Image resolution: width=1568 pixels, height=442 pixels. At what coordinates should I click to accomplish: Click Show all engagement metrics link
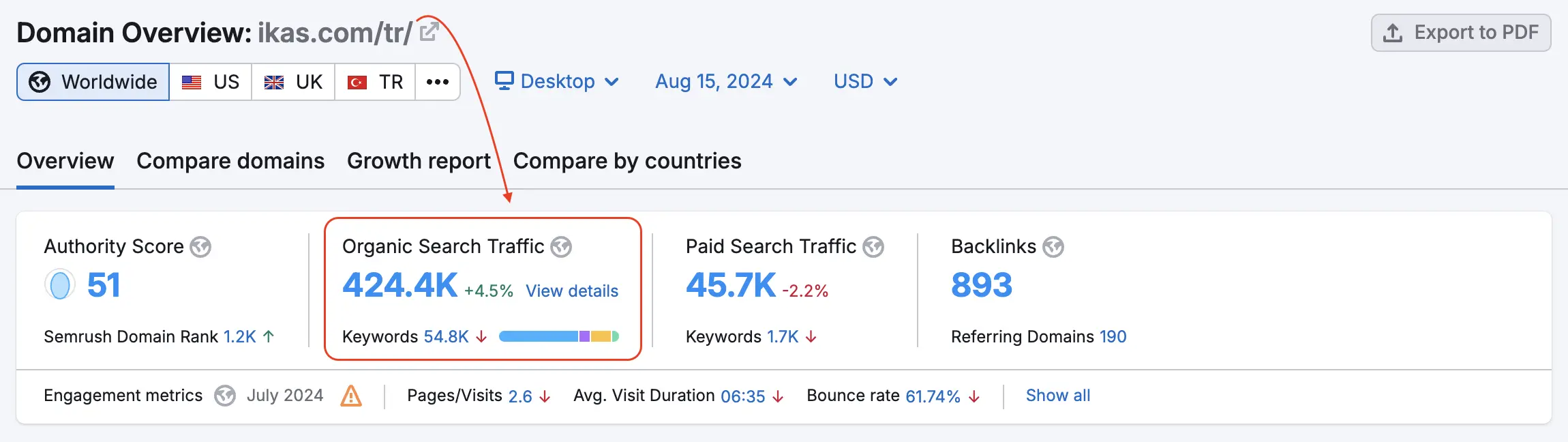pos(1058,396)
